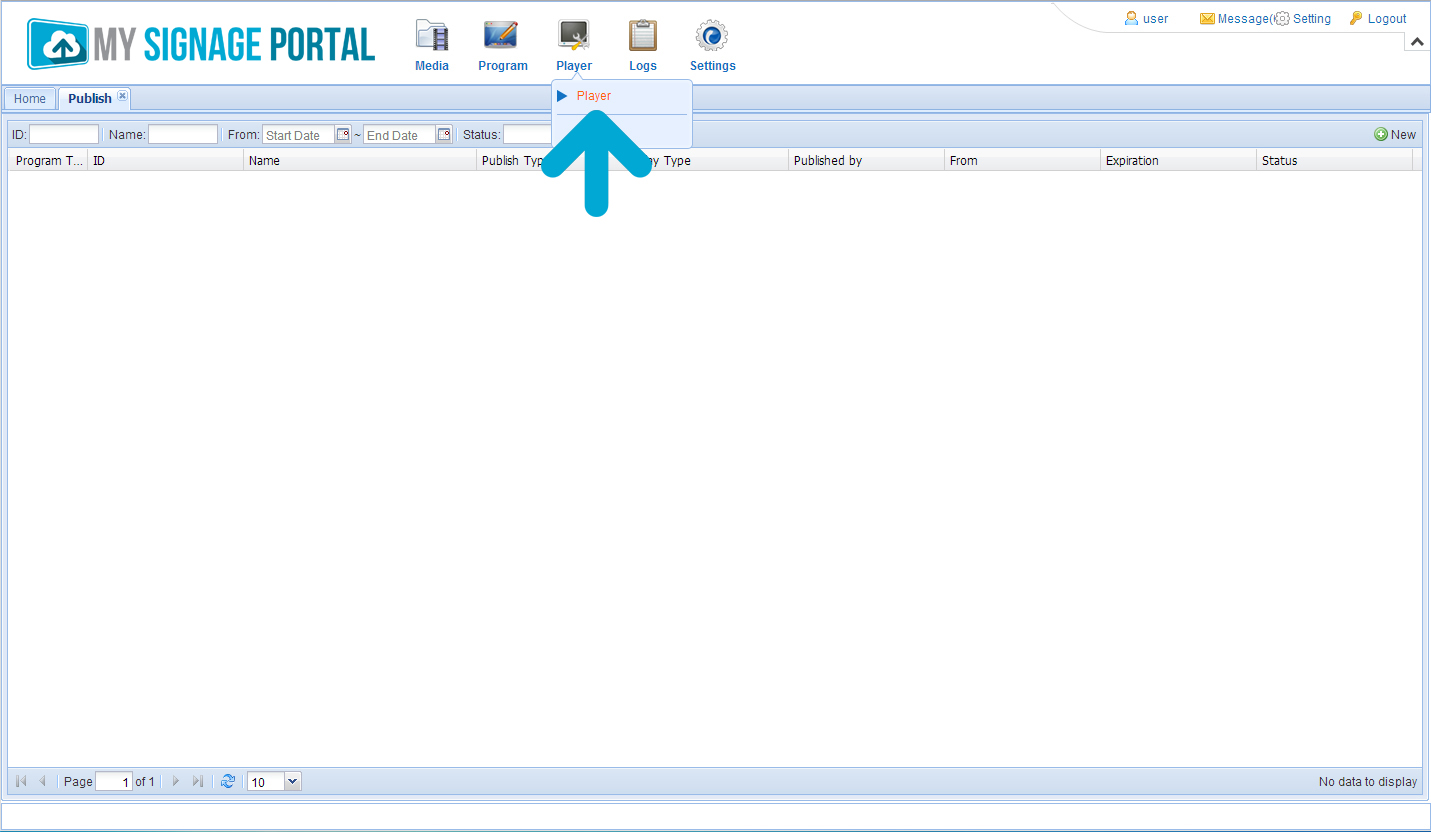
Task: Open the Settings gear icon
Action: point(712,36)
